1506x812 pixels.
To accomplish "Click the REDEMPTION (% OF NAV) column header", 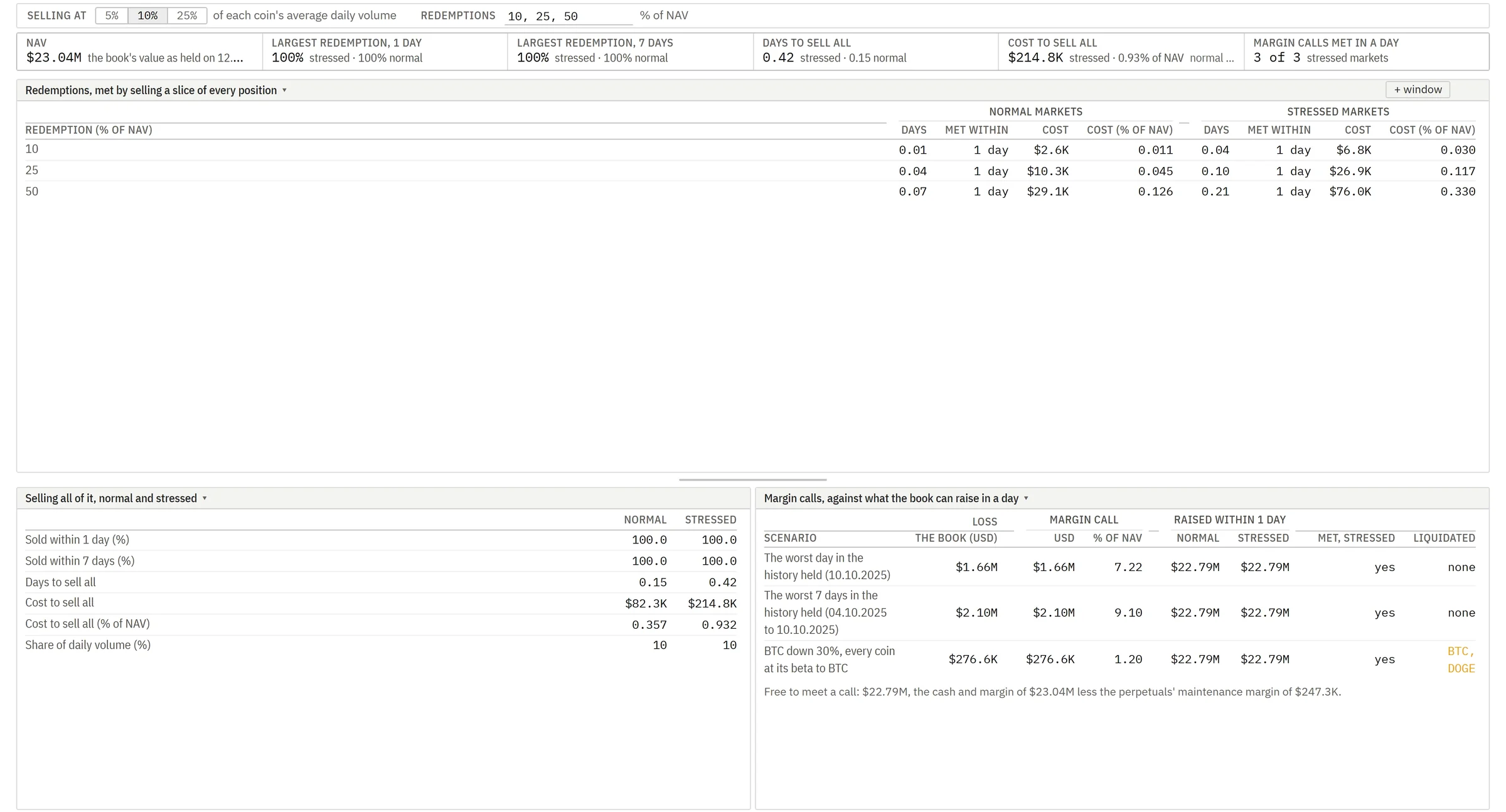I will (88, 130).
